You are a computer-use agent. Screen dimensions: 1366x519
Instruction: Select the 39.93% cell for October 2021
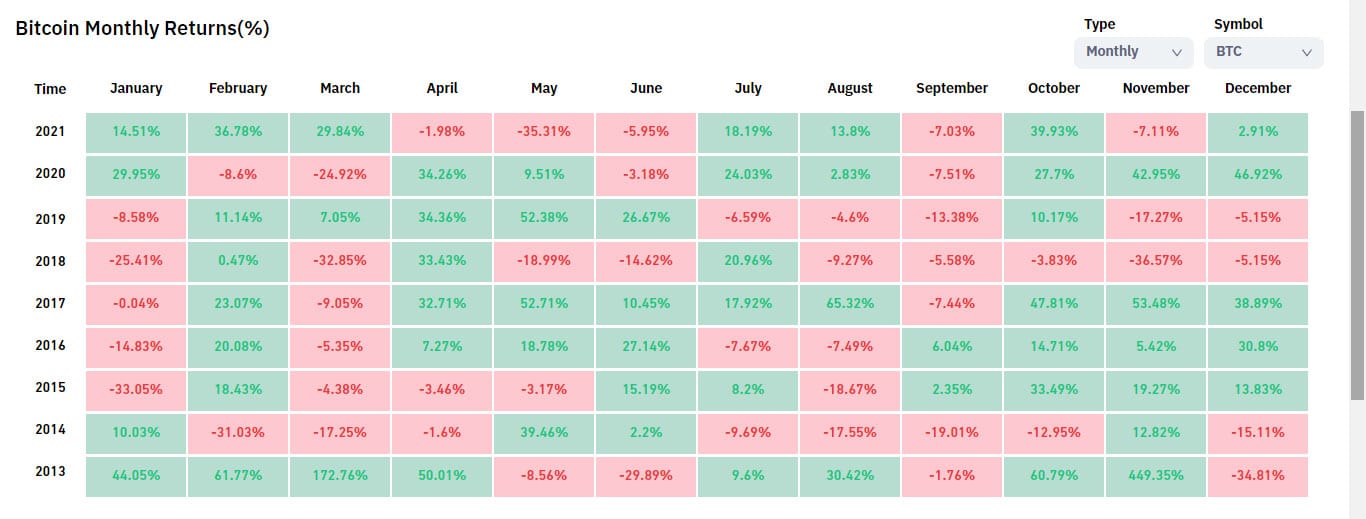(1054, 132)
